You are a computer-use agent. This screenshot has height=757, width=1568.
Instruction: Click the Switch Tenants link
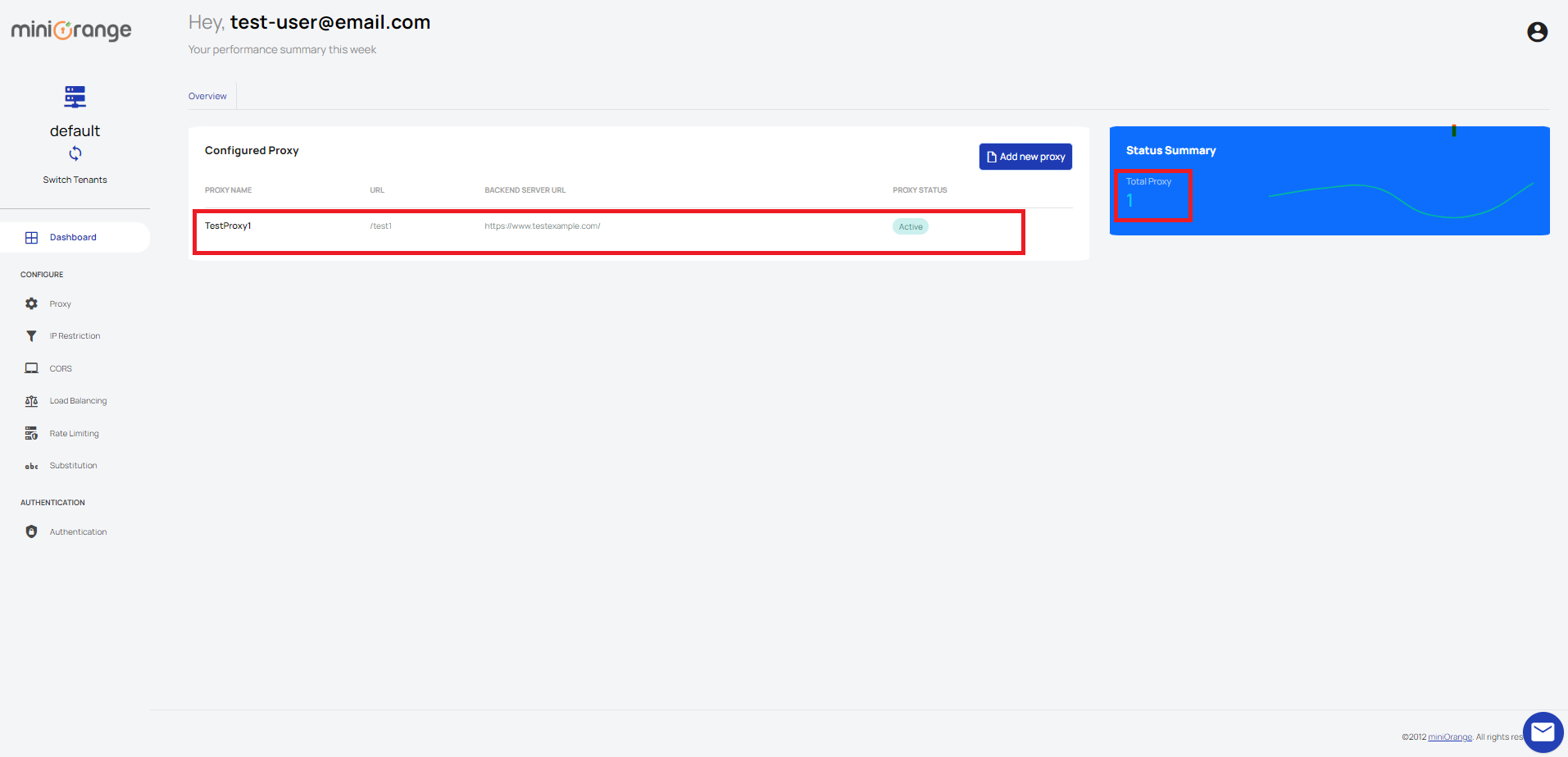point(75,180)
